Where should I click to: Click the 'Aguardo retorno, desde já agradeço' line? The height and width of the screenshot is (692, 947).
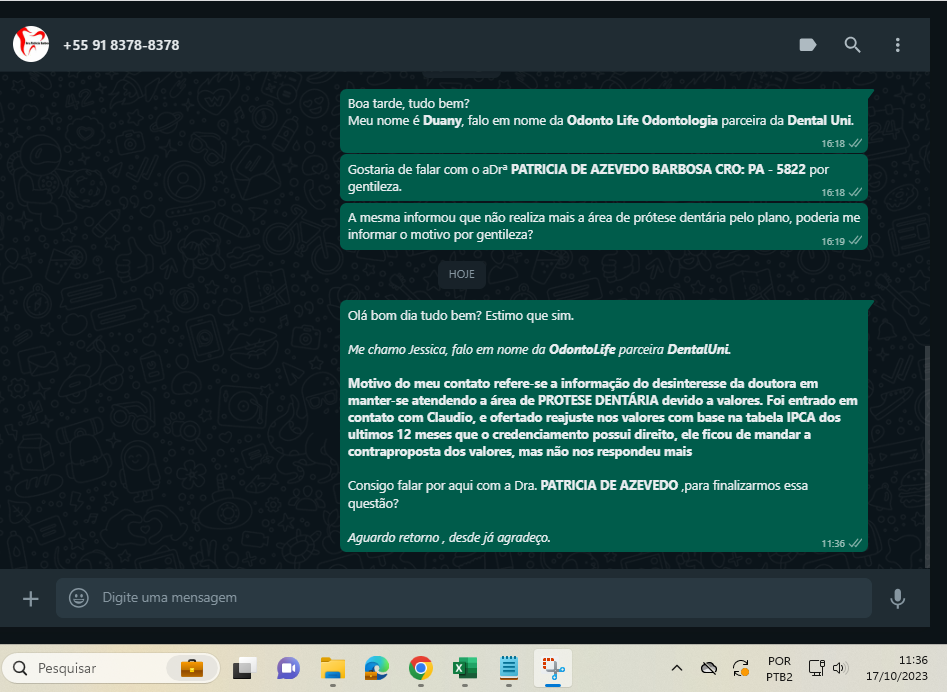pos(449,537)
